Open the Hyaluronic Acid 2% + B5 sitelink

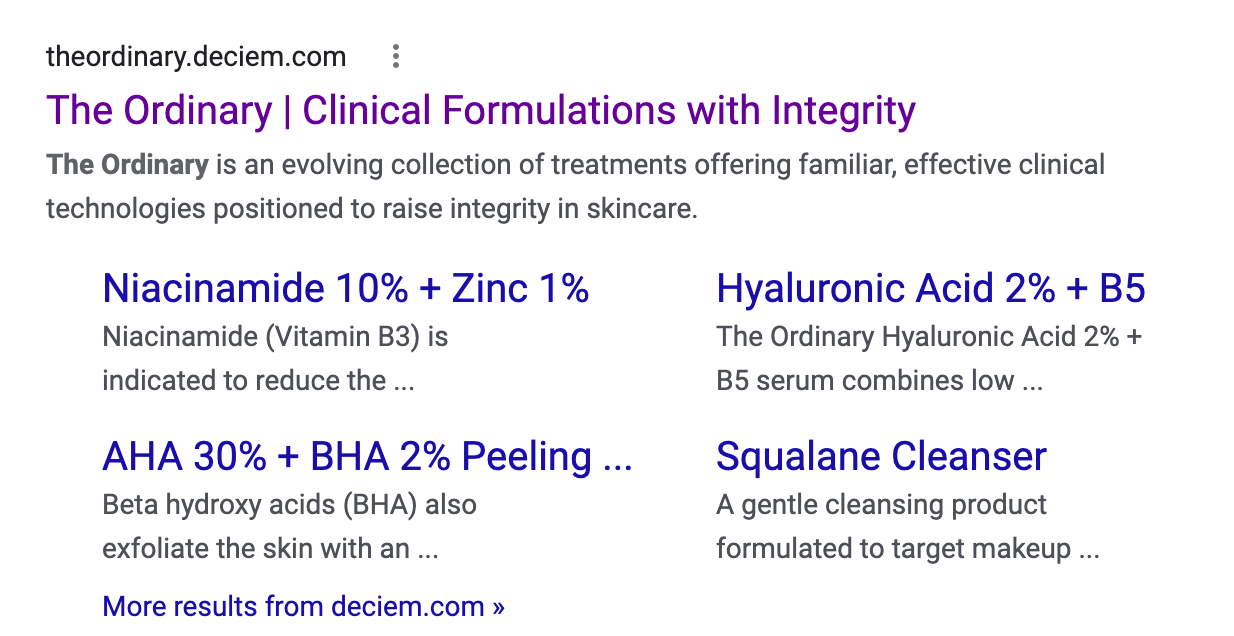point(931,288)
